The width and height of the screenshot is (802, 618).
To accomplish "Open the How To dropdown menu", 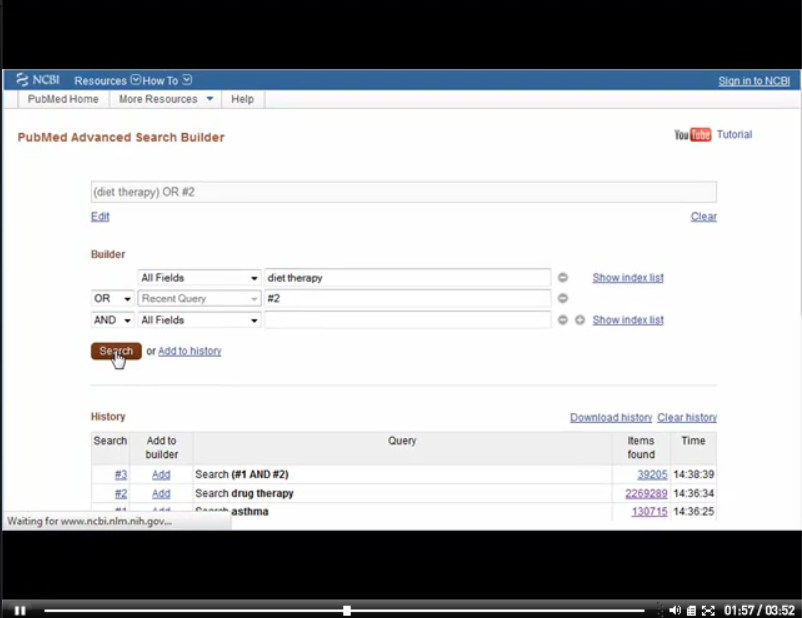I will tap(167, 80).
